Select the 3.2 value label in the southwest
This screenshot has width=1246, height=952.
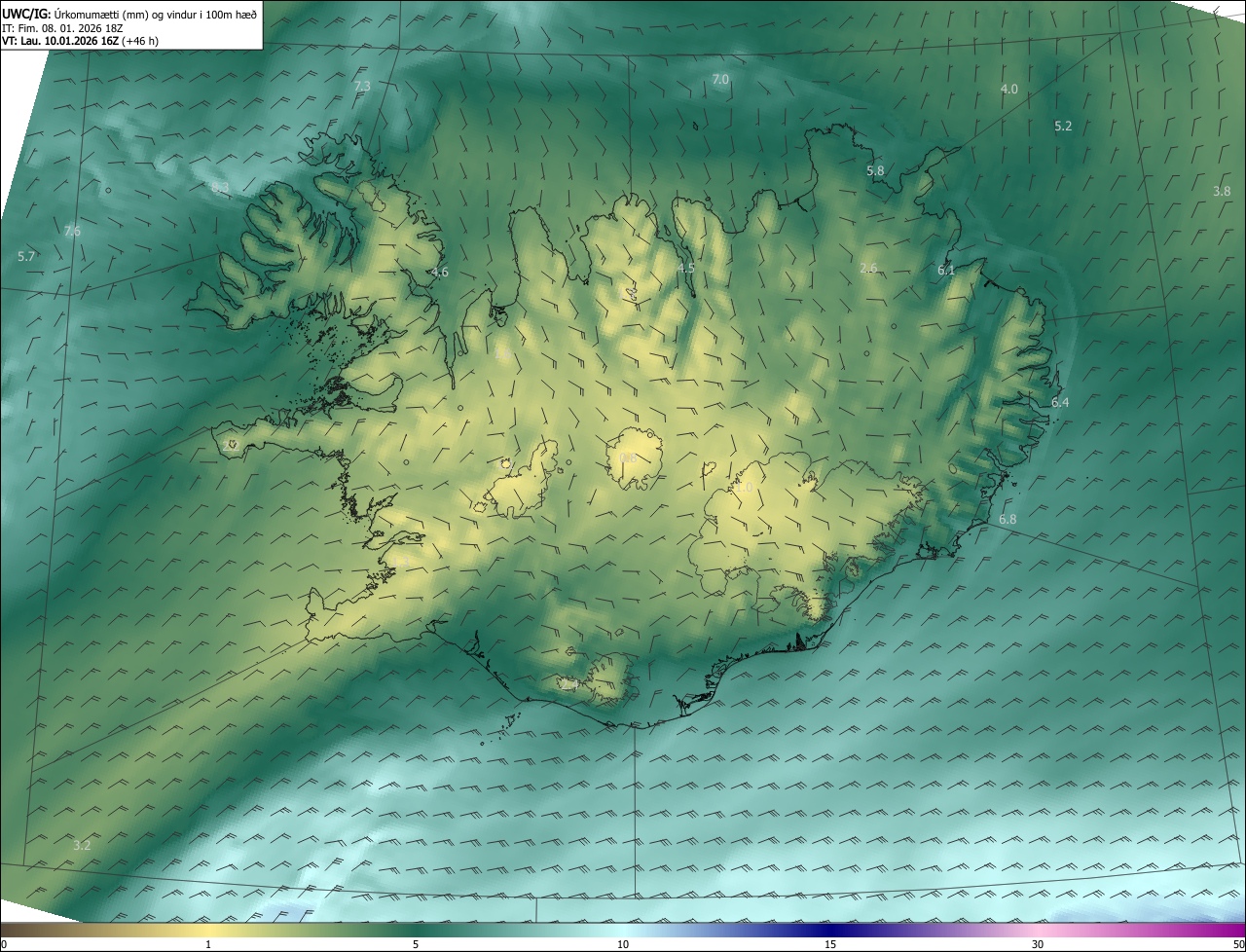82,845
